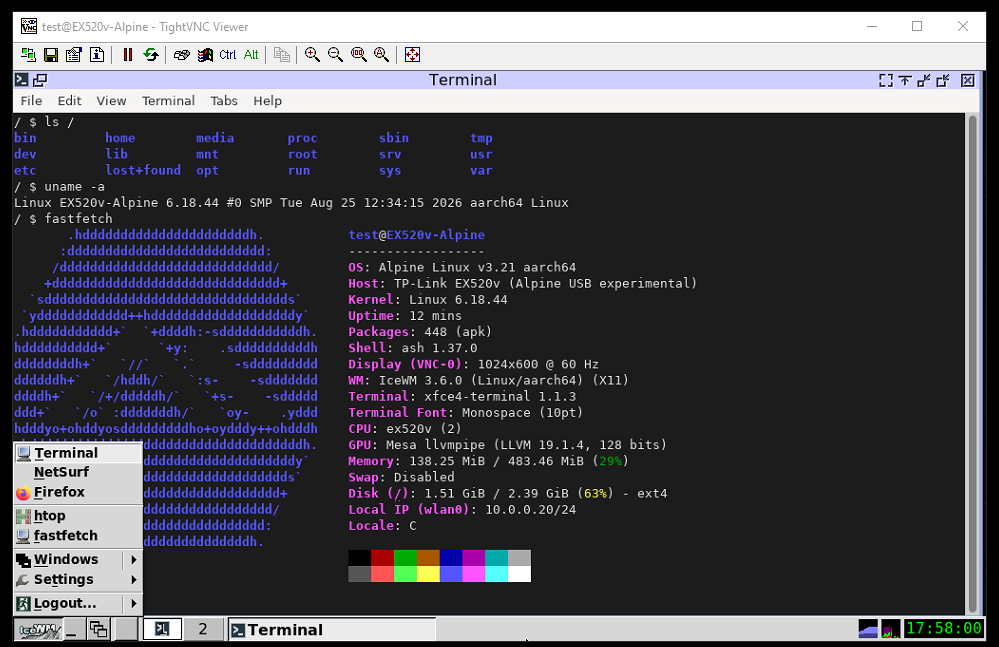Click the New connection toolbar icon
The height and width of the screenshot is (647, 999).
click(x=28, y=55)
